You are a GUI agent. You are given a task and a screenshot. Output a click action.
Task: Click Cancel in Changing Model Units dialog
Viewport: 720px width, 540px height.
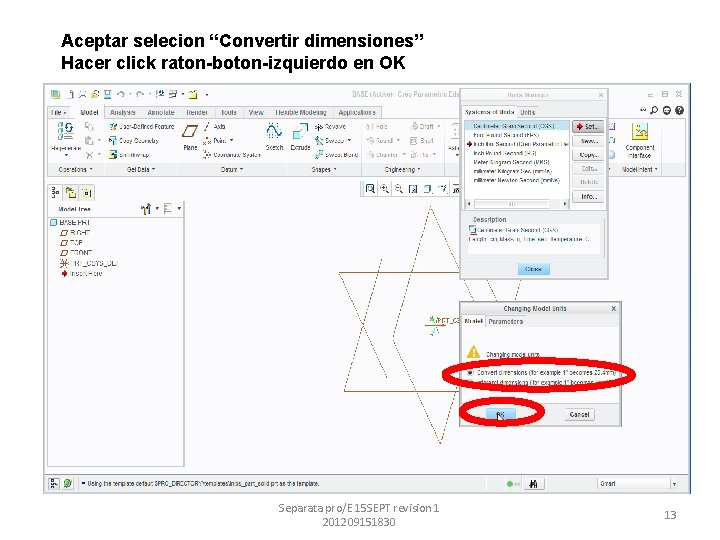tap(579, 414)
